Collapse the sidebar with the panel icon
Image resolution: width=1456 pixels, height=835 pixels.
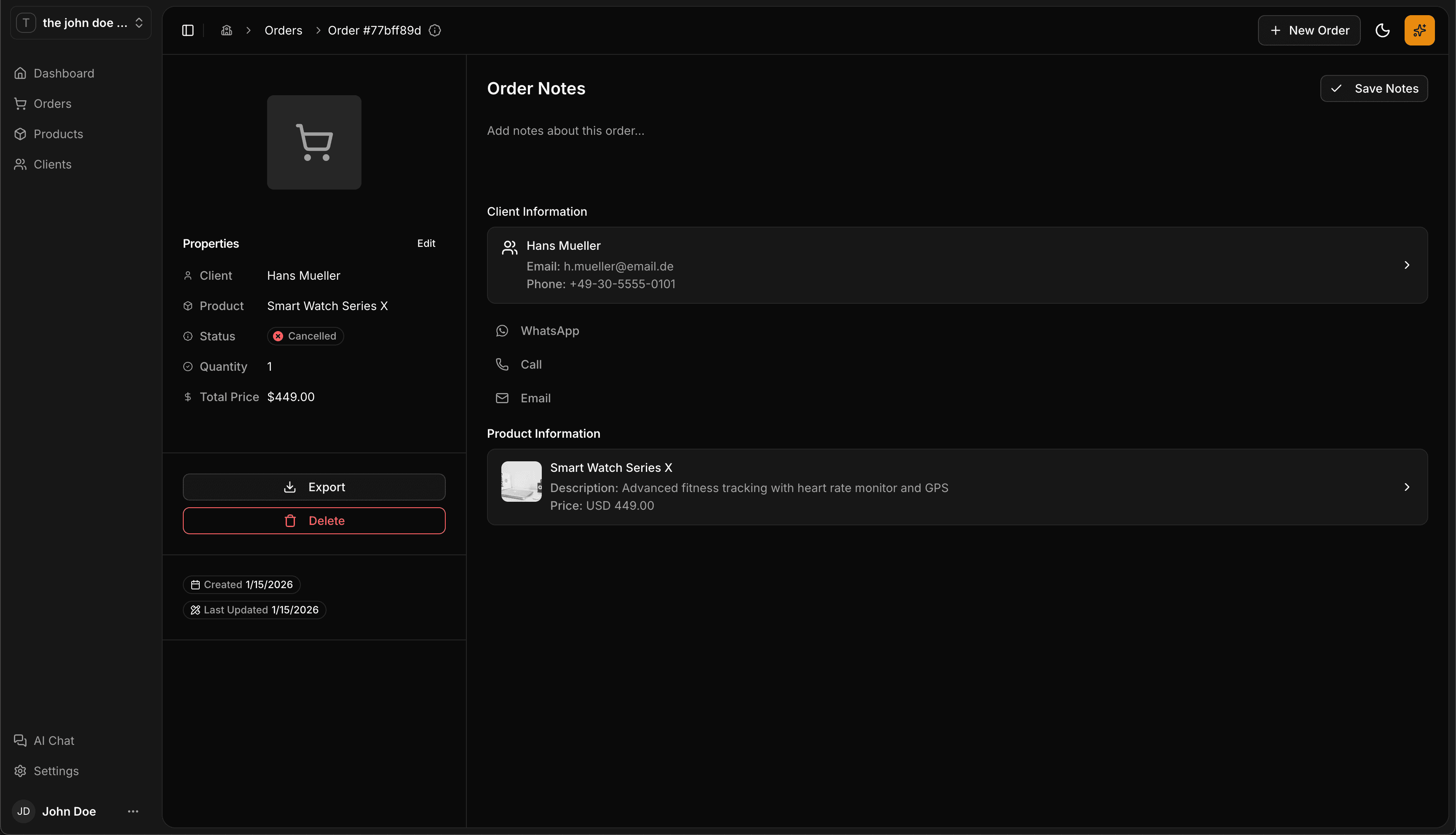pos(187,30)
